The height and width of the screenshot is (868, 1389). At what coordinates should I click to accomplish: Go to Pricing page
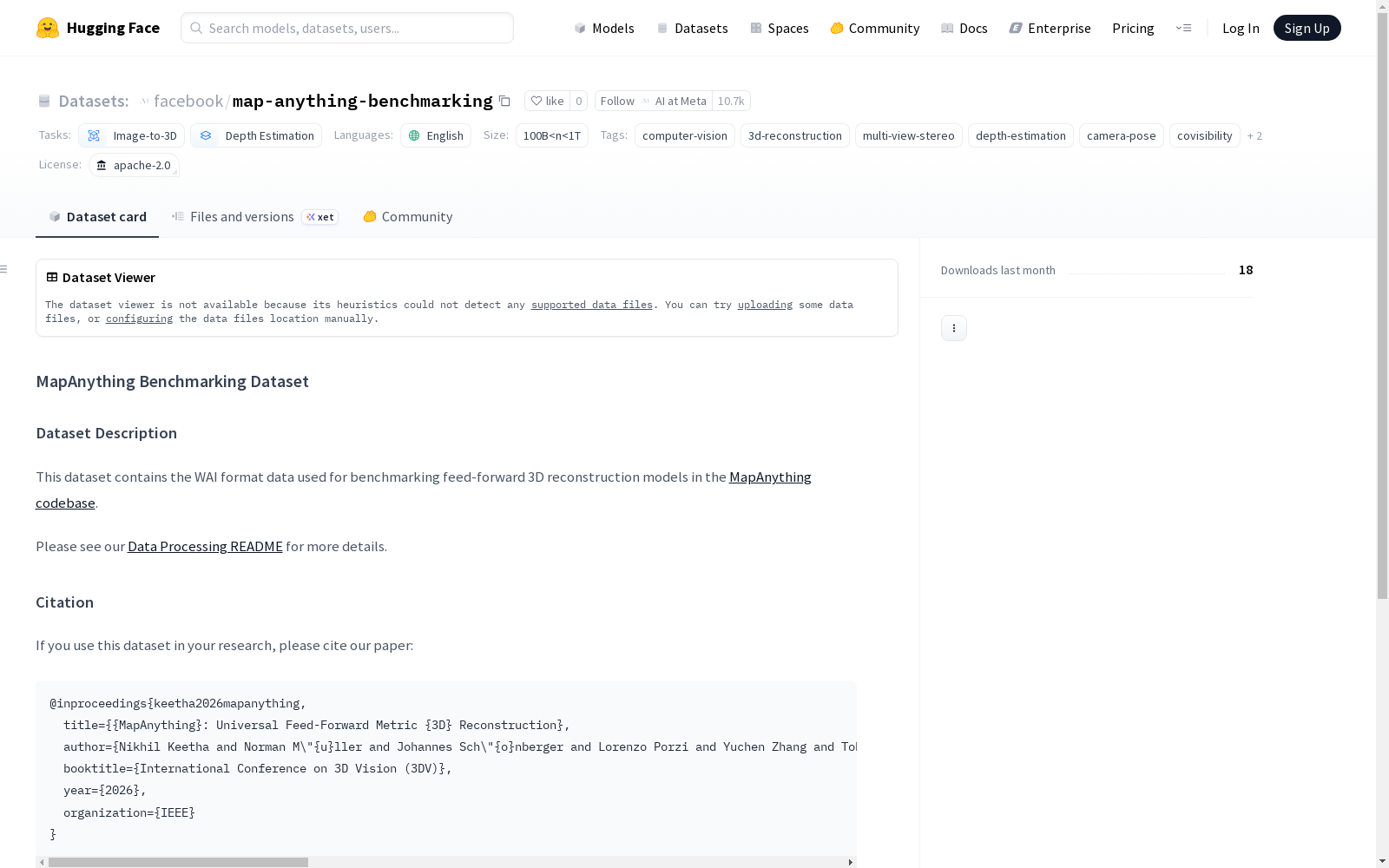tap(1133, 28)
